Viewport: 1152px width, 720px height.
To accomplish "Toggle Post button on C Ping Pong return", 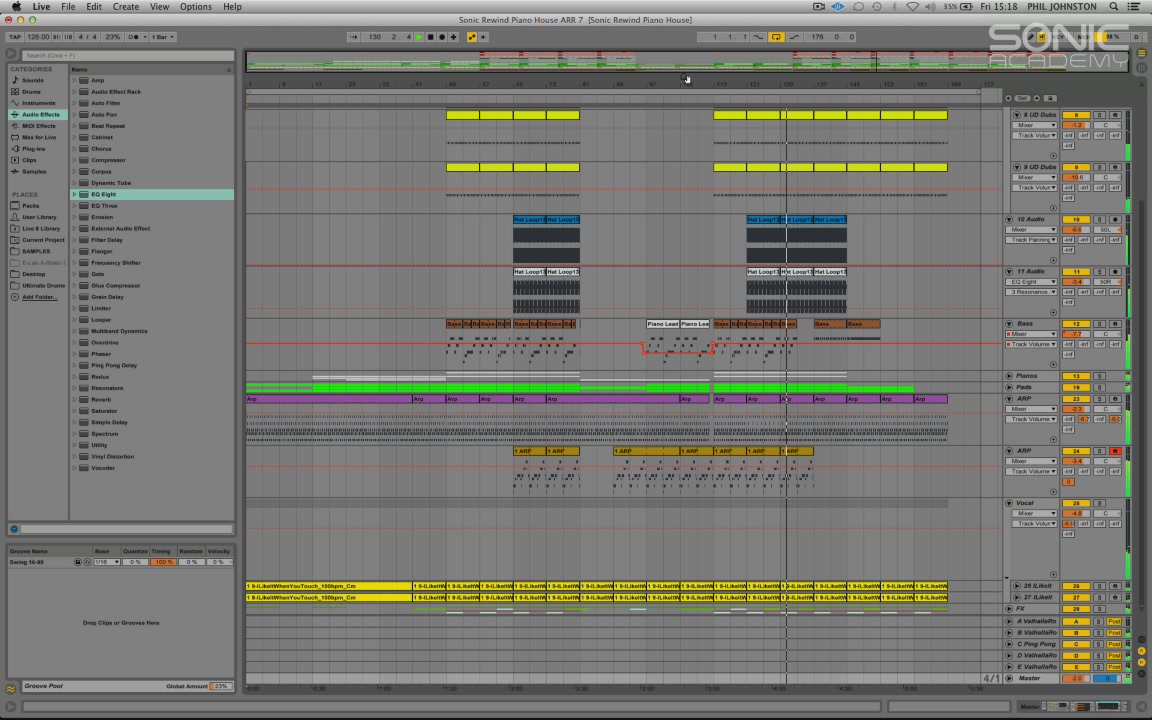I will coord(1115,644).
